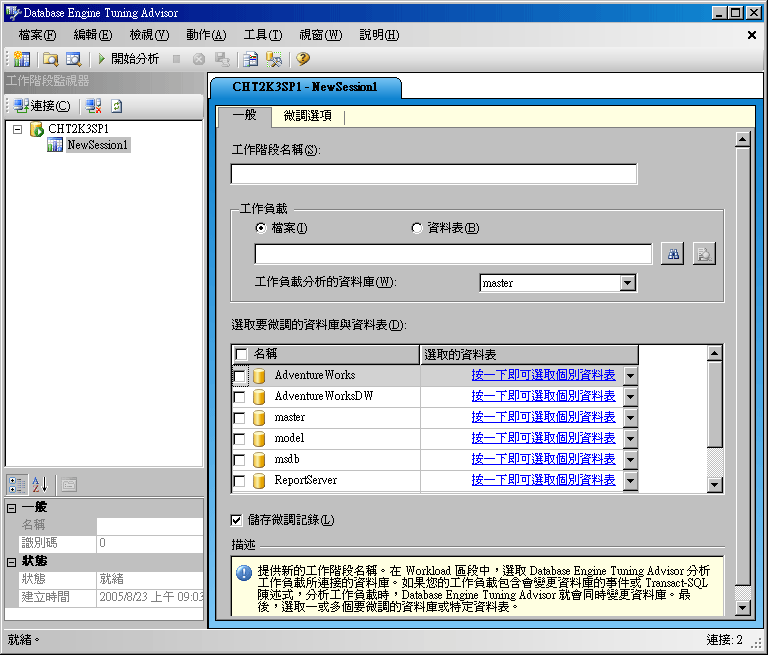Click the AdventureWorks select tables link
768x655 pixels.
[543, 375]
